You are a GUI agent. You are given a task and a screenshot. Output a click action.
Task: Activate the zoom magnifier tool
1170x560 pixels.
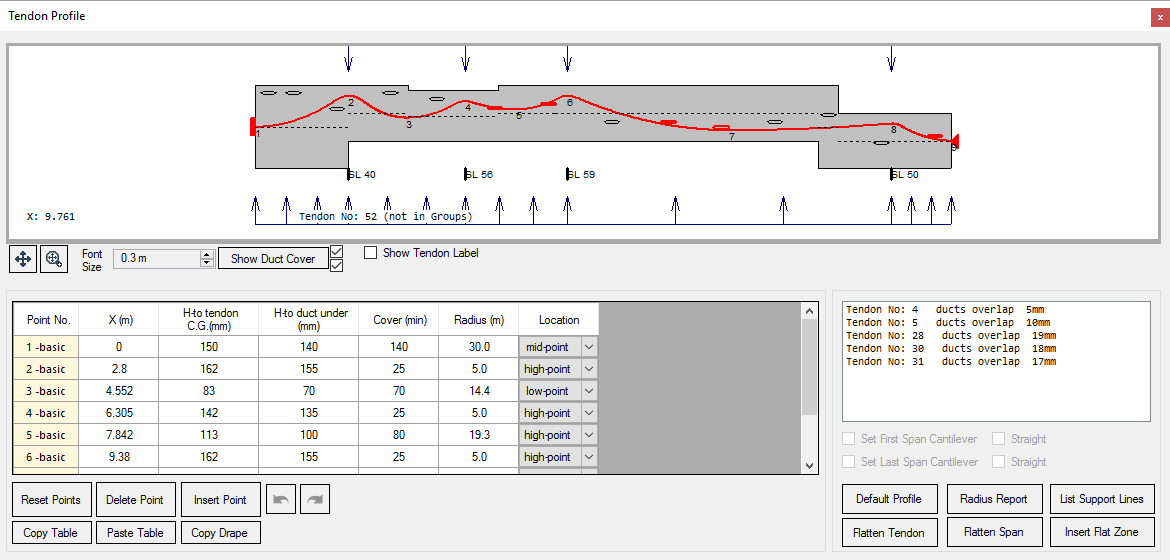[53, 258]
